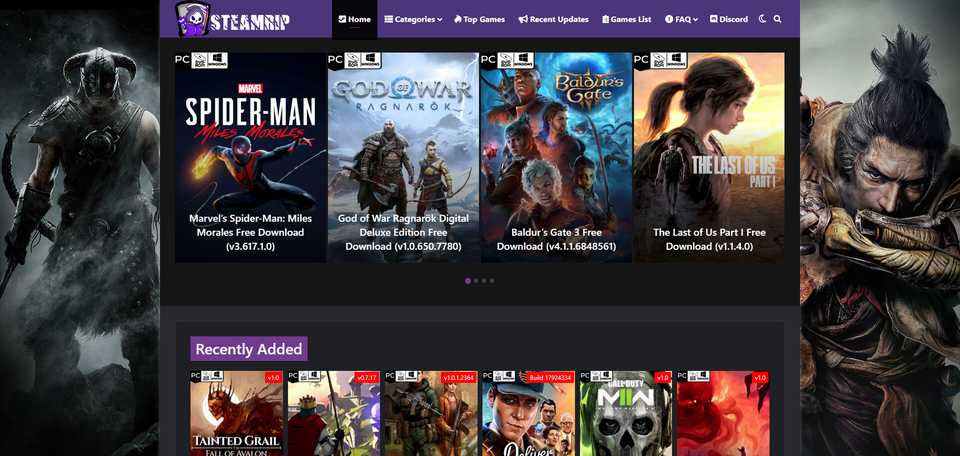Select the fourth carousel slide dot
This screenshot has width=960, height=456.
point(492,281)
